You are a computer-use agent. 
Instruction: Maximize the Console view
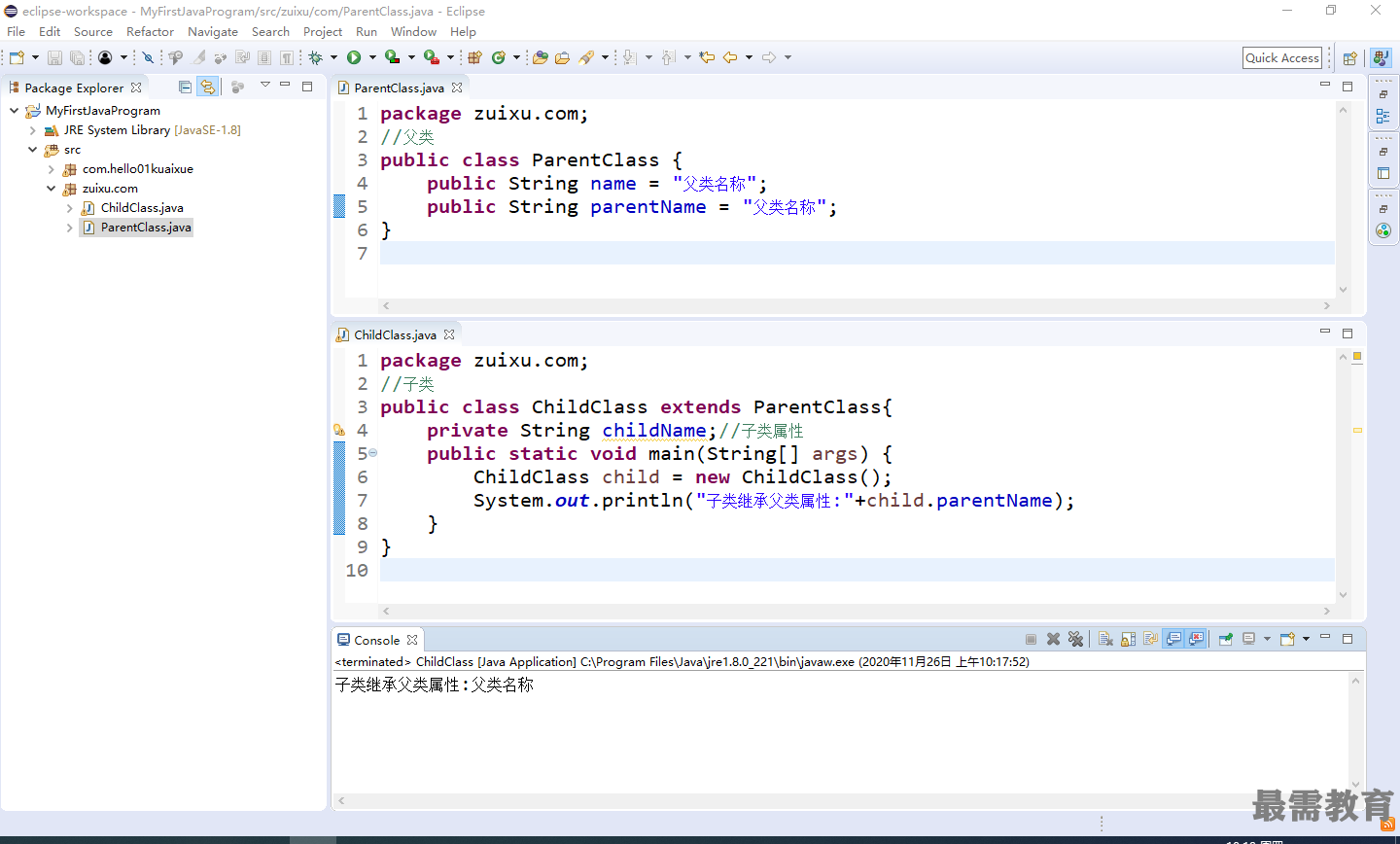point(1347,639)
